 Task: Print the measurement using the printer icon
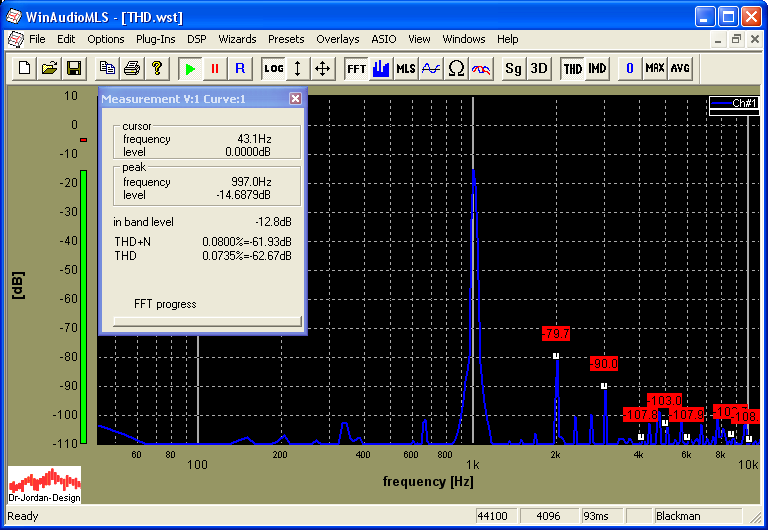click(131, 68)
